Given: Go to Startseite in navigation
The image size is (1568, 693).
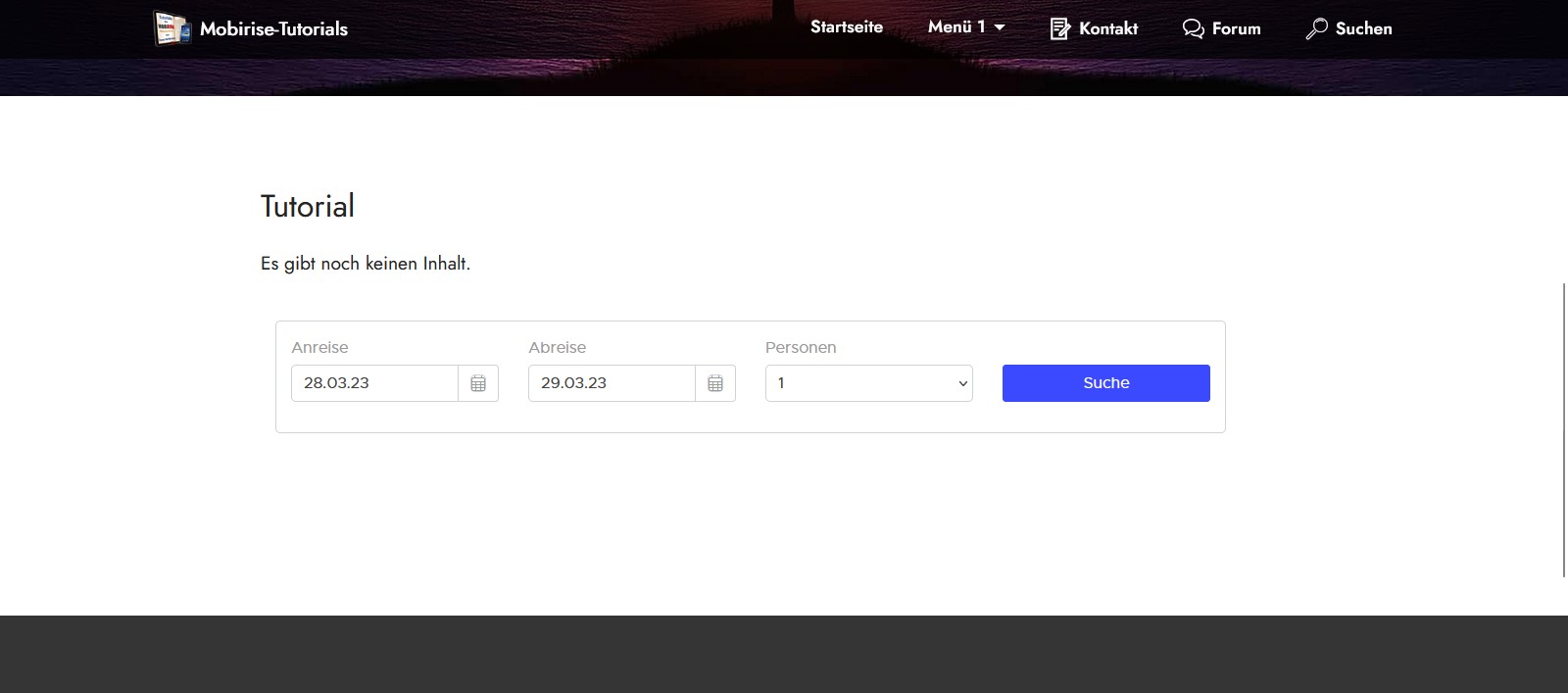Looking at the screenshot, I should [847, 27].
